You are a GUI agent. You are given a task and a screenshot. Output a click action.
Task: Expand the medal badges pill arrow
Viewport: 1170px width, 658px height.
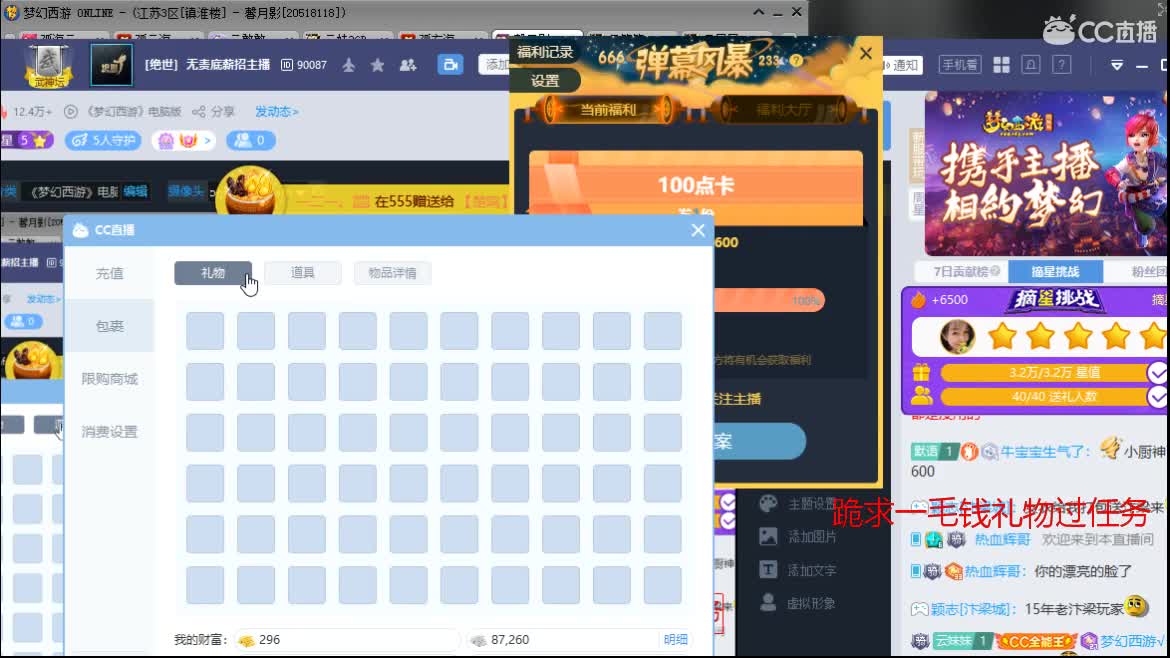pyautogui.click(x=207, y=140)
